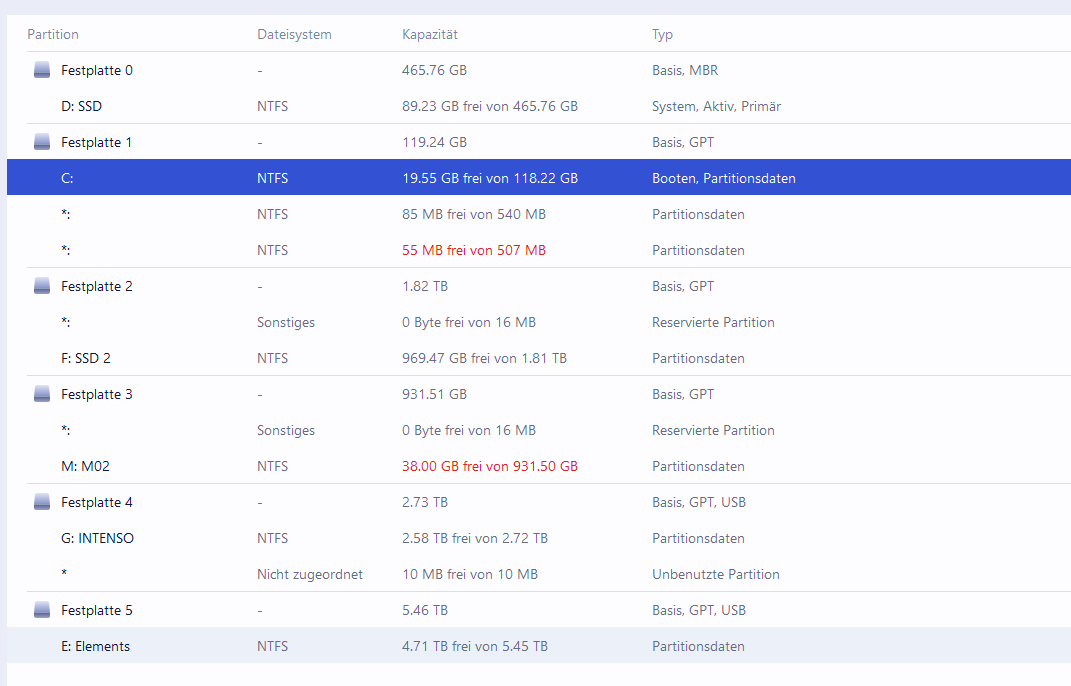
Task: Click the Festplatte 3 disk icon
Action: click(41, 394)
